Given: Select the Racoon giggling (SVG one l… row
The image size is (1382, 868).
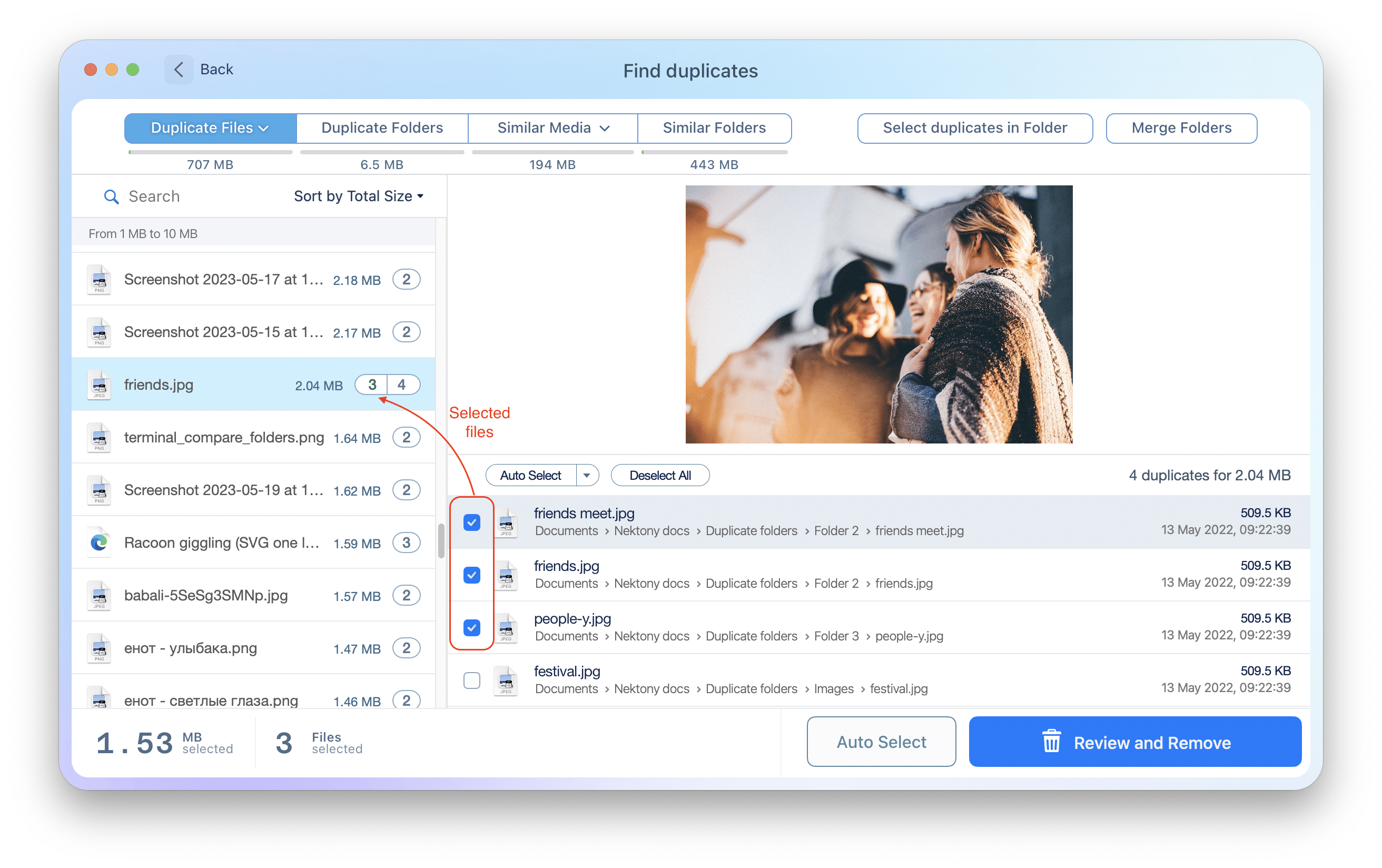Looking at the screenshot, I should click(253, 542).
